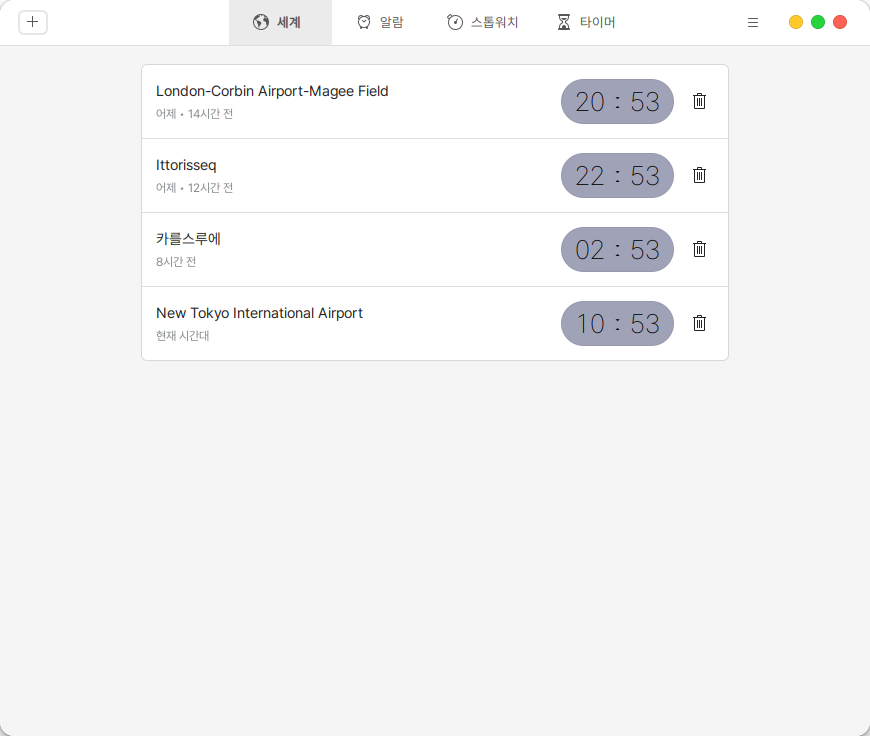Delete the Ittorisseq clock entry

point(700,175)
